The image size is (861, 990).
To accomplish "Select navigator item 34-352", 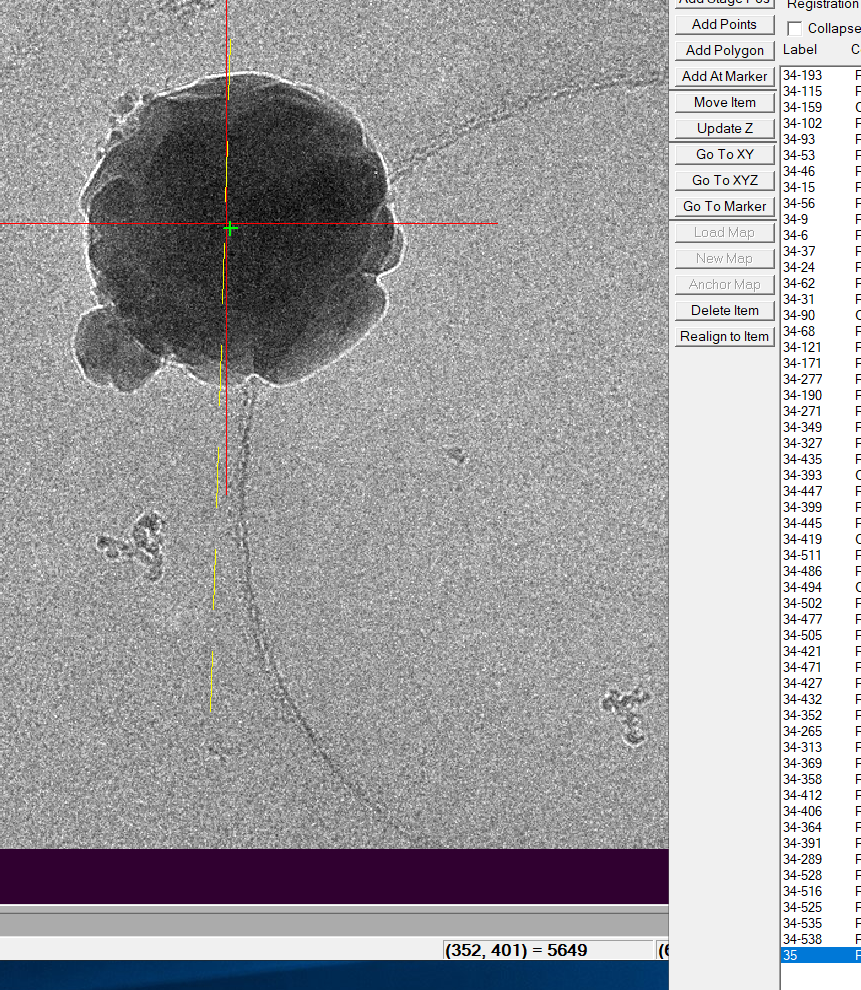I will [x=821, y=715].
